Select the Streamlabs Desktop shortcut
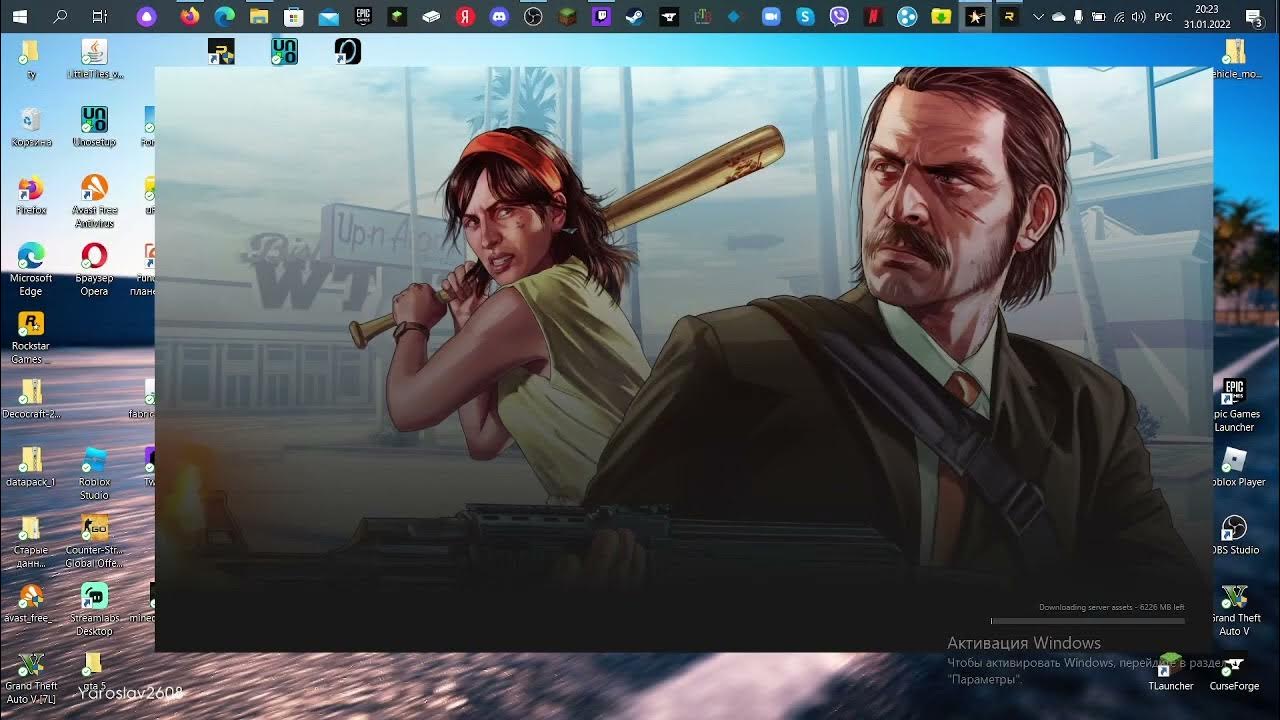 coord(94,609)
